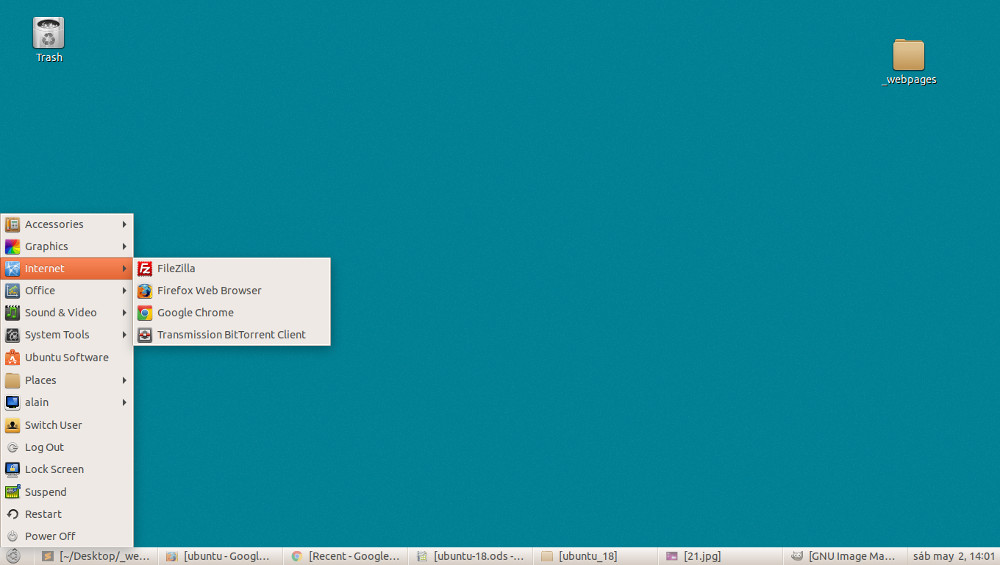Click the Restart arrow icon
This screenshot has width=1000, height=565.
(x=12, y=514)
